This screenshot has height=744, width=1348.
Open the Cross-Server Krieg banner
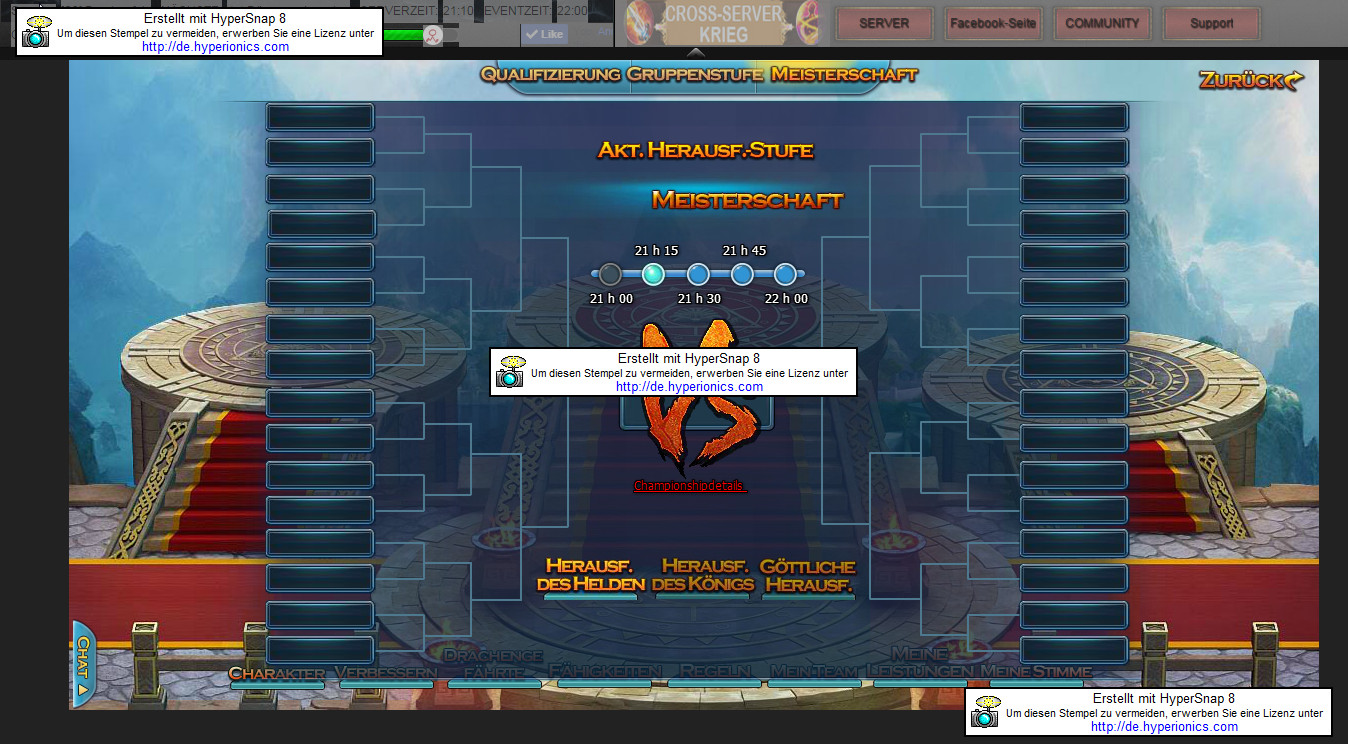(x=721, y=23)
